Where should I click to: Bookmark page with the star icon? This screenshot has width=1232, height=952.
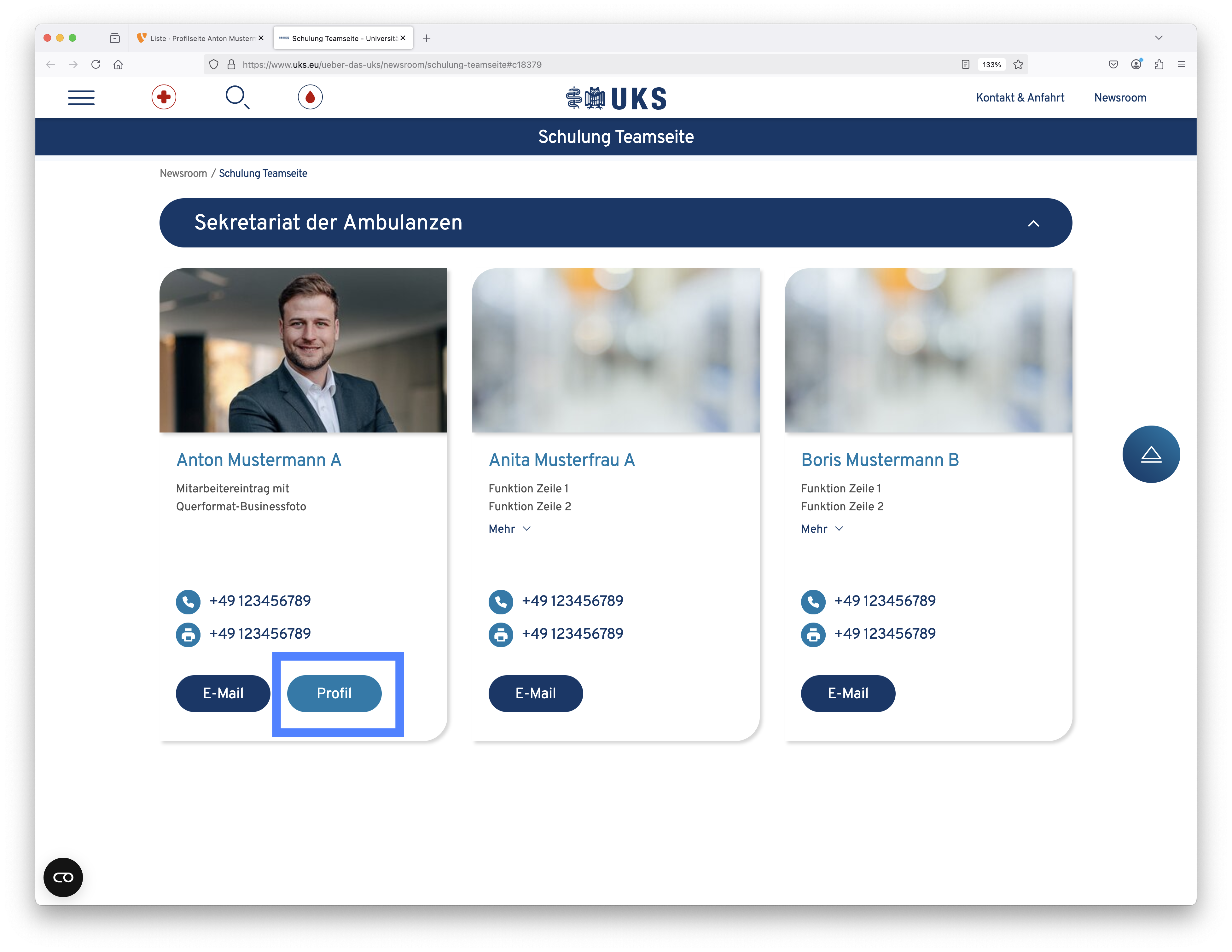[x=1018, y=64]
